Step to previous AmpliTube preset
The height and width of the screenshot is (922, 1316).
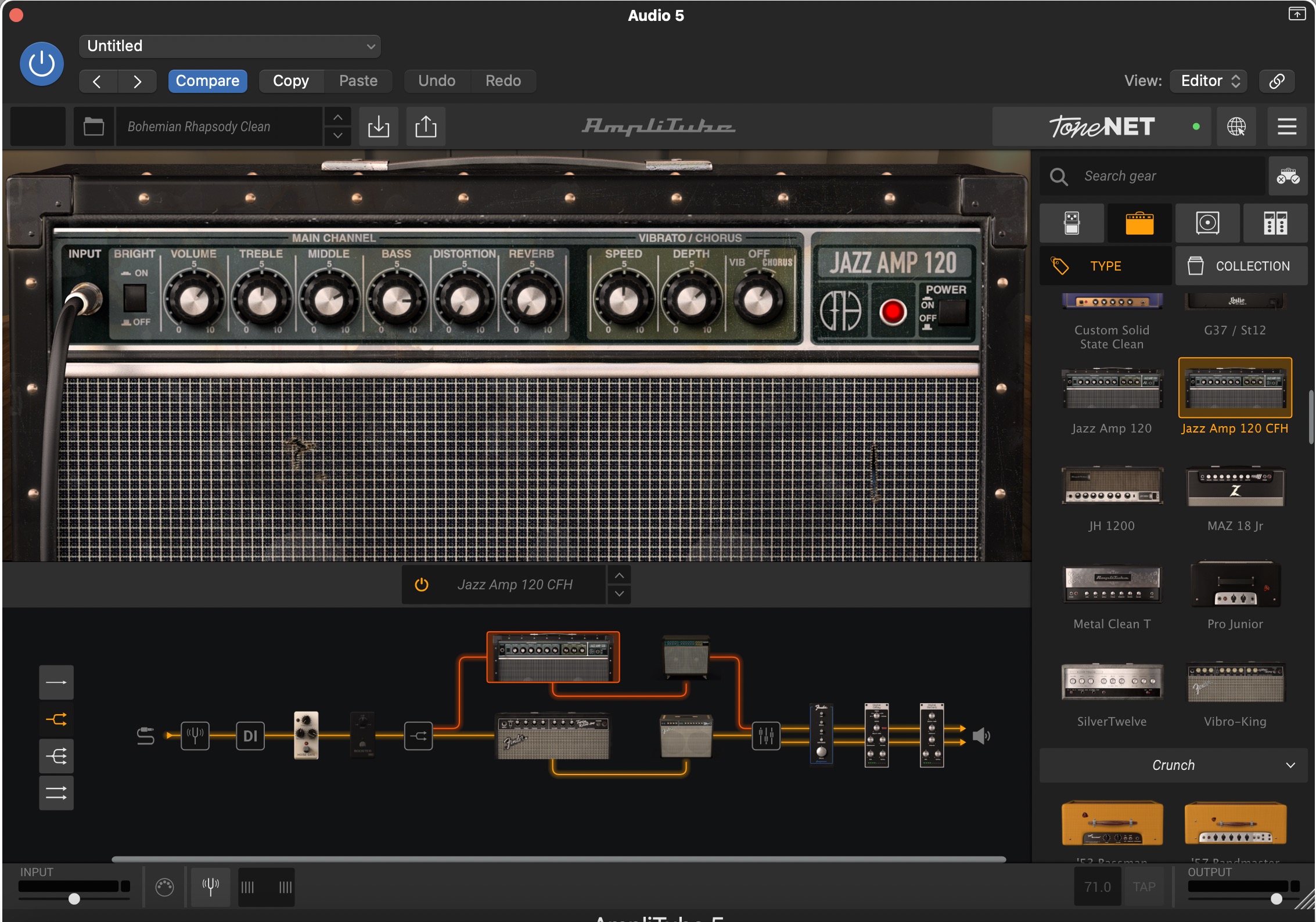(x=337, y=117)
